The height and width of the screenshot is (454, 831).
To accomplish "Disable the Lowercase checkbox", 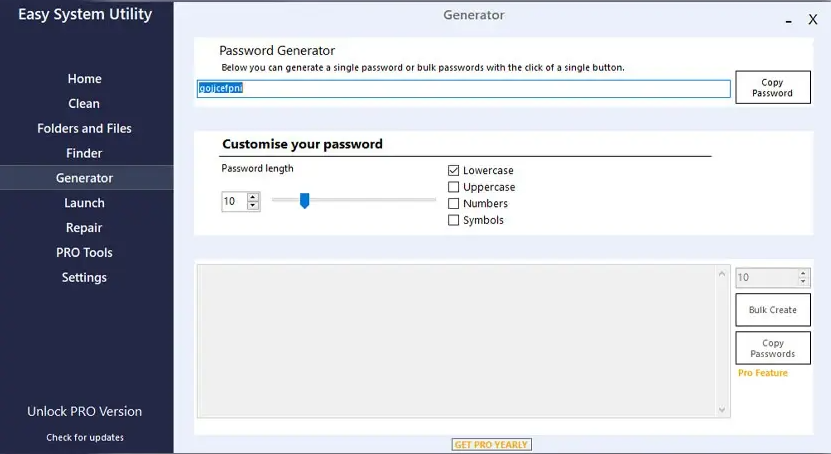I will click(454, 171).
